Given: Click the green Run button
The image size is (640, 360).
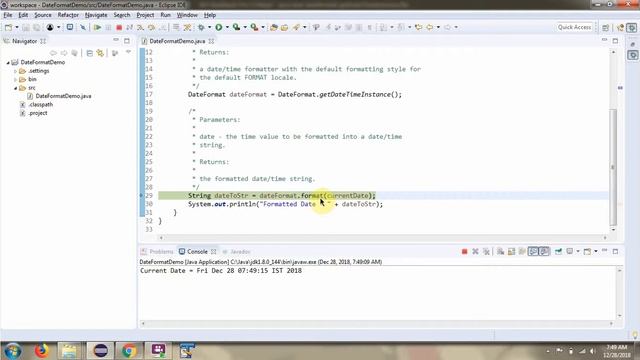Looking at the screenshot, I should (219, 27).
